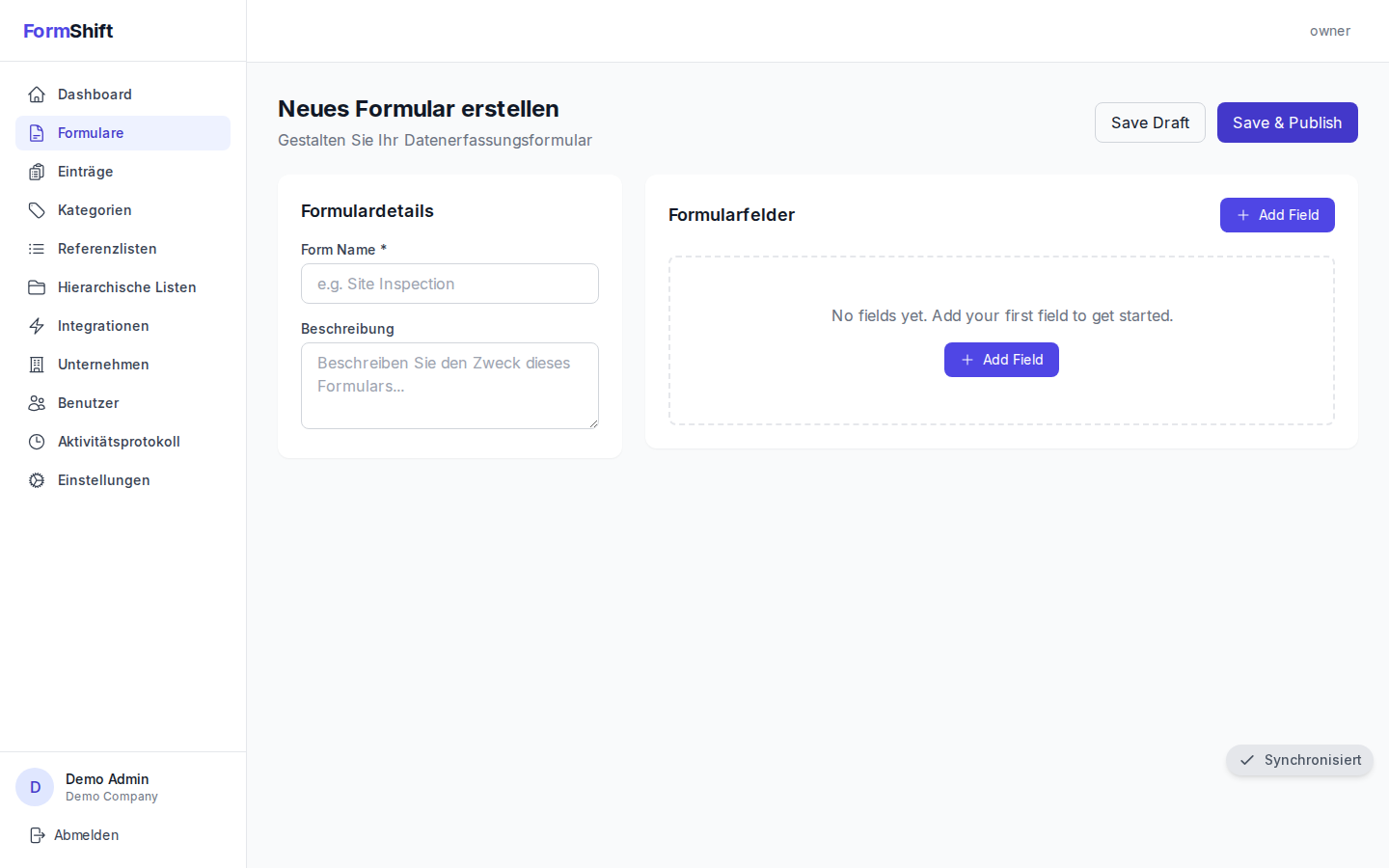Click the Referenzlisten list icon
Screen dimensions: 1389x868
[36, 248]
